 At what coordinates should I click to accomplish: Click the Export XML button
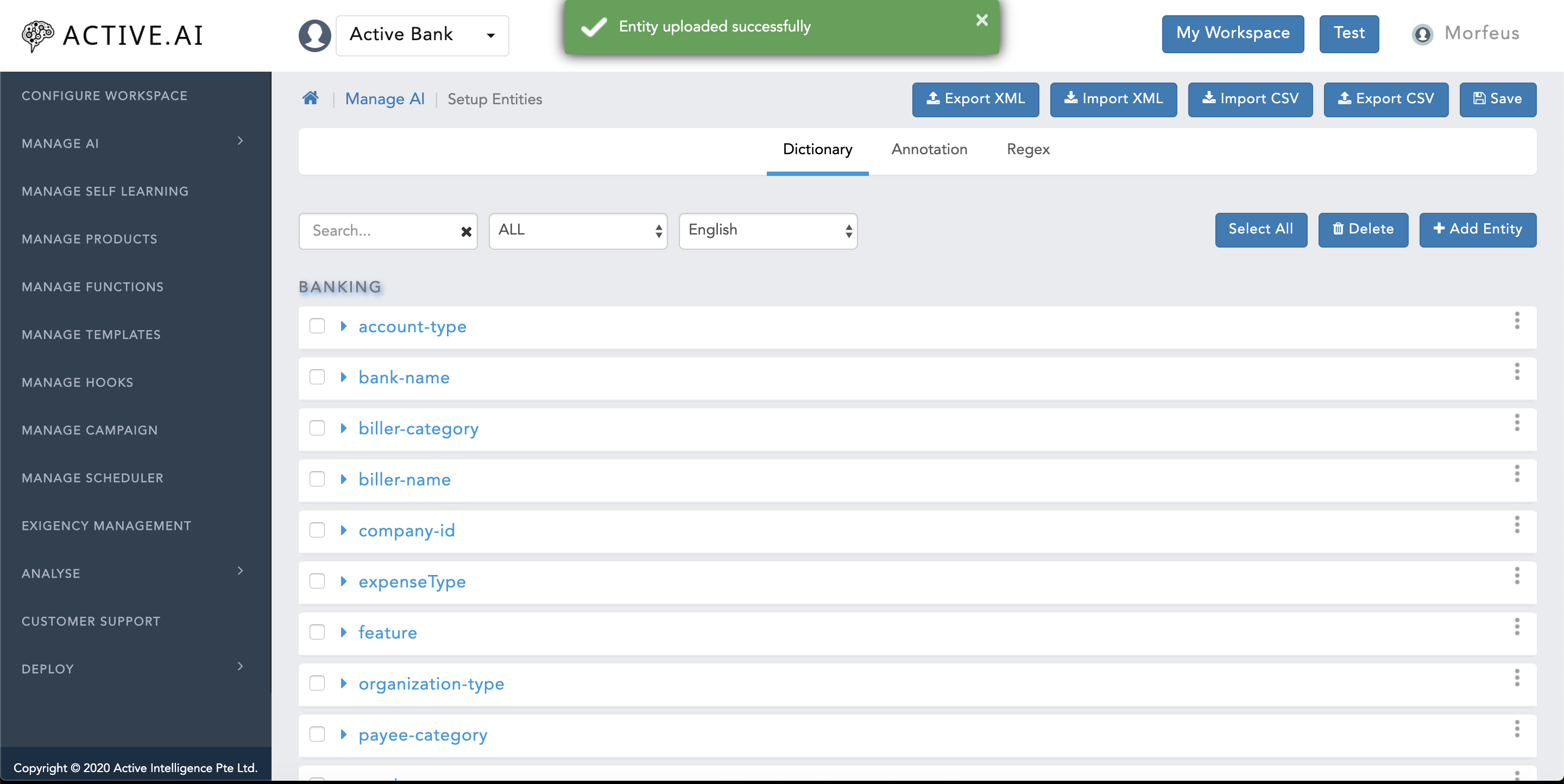coord(975,99)
